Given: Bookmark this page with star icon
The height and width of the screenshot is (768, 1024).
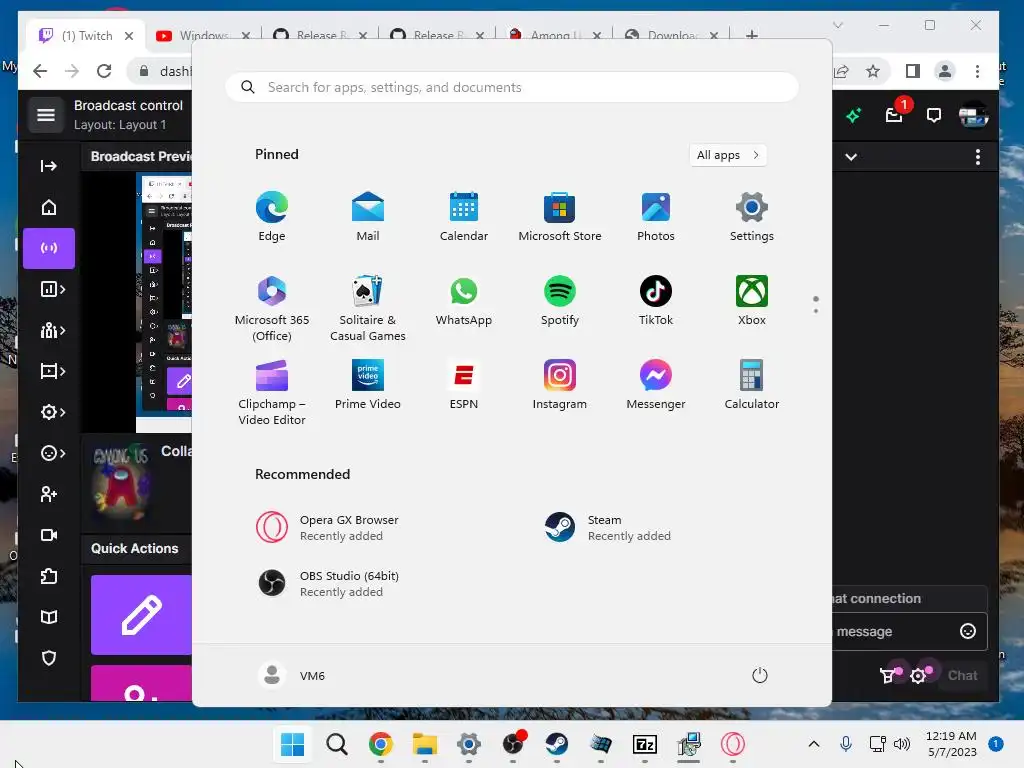Looking at the screenshot, I should pyautogui.click(x=872, y=71).
